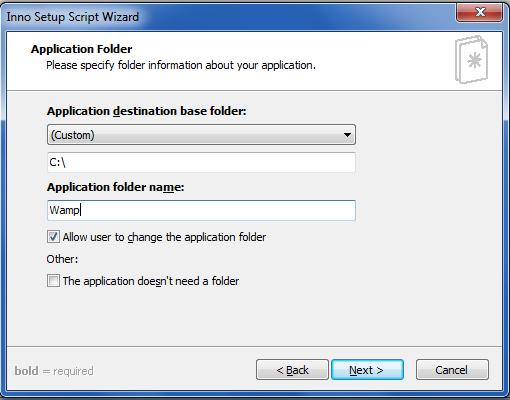Focus the custom path field containing C:\
Image resolution: width=510 pixels, height=400 pixels.
pyautogui.click(x=201, y=162)
